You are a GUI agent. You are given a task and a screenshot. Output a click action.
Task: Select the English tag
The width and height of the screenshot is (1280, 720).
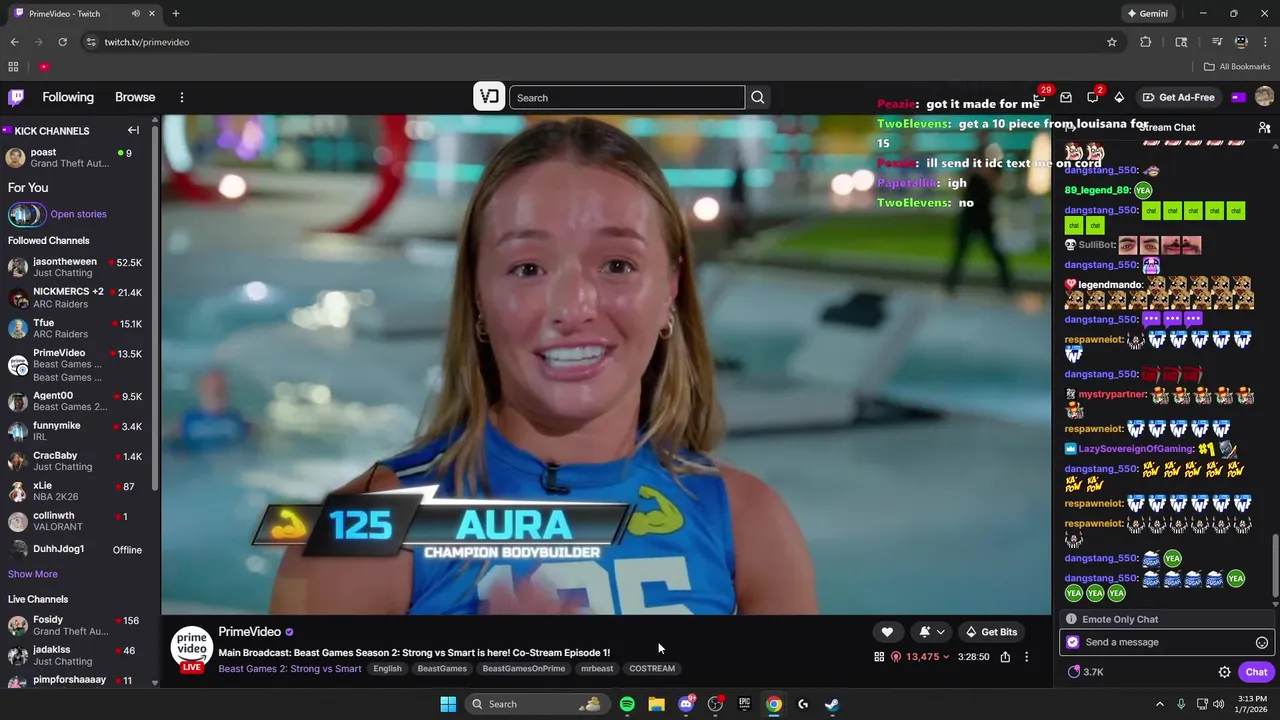(387, 669)
